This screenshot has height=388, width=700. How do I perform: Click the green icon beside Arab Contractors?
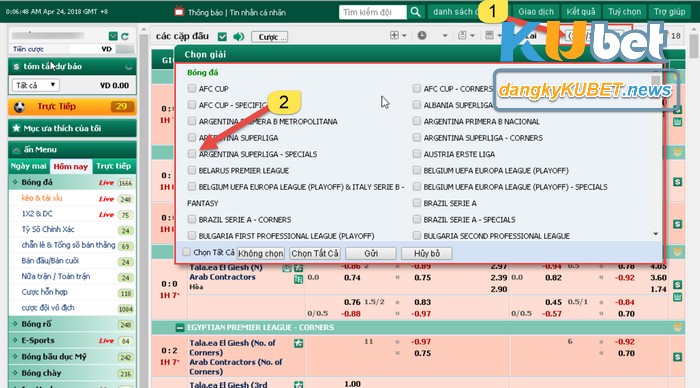pyautogui.click(x=298, y=280)
